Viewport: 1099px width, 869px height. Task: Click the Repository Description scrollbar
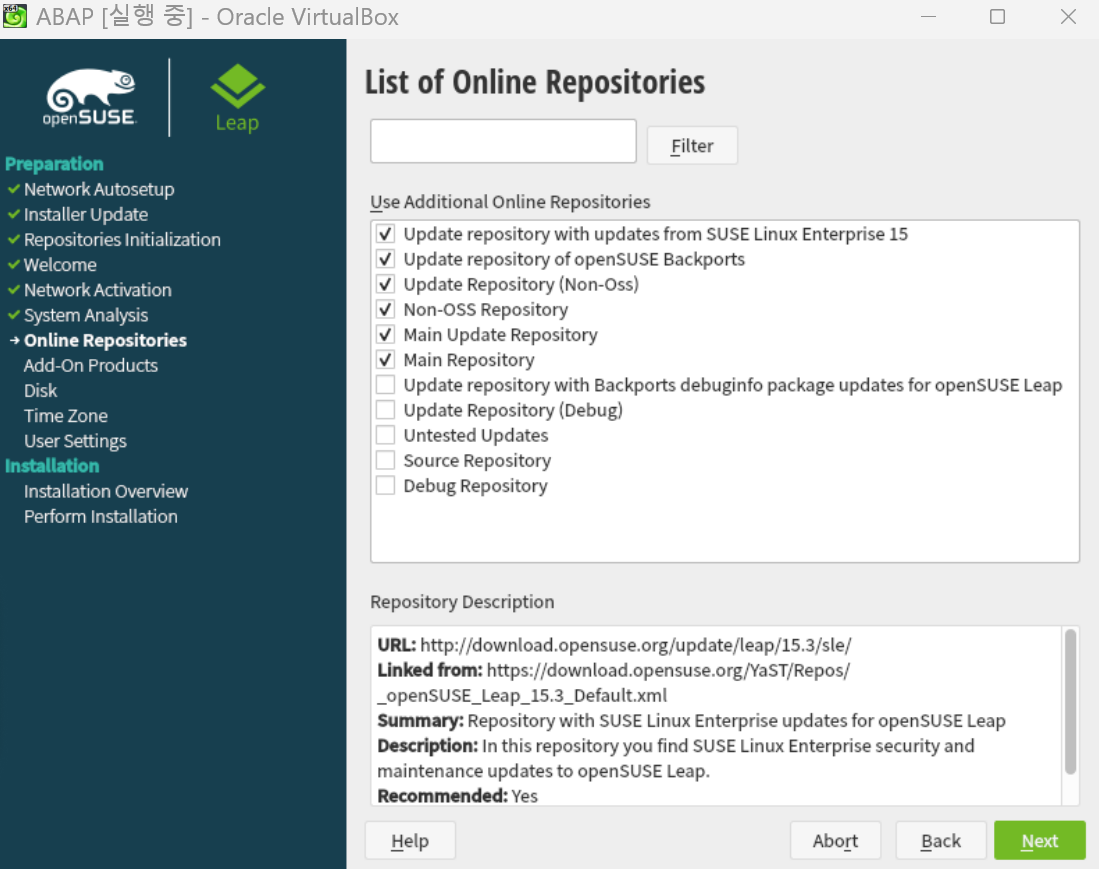click(x=1070, y=702)
